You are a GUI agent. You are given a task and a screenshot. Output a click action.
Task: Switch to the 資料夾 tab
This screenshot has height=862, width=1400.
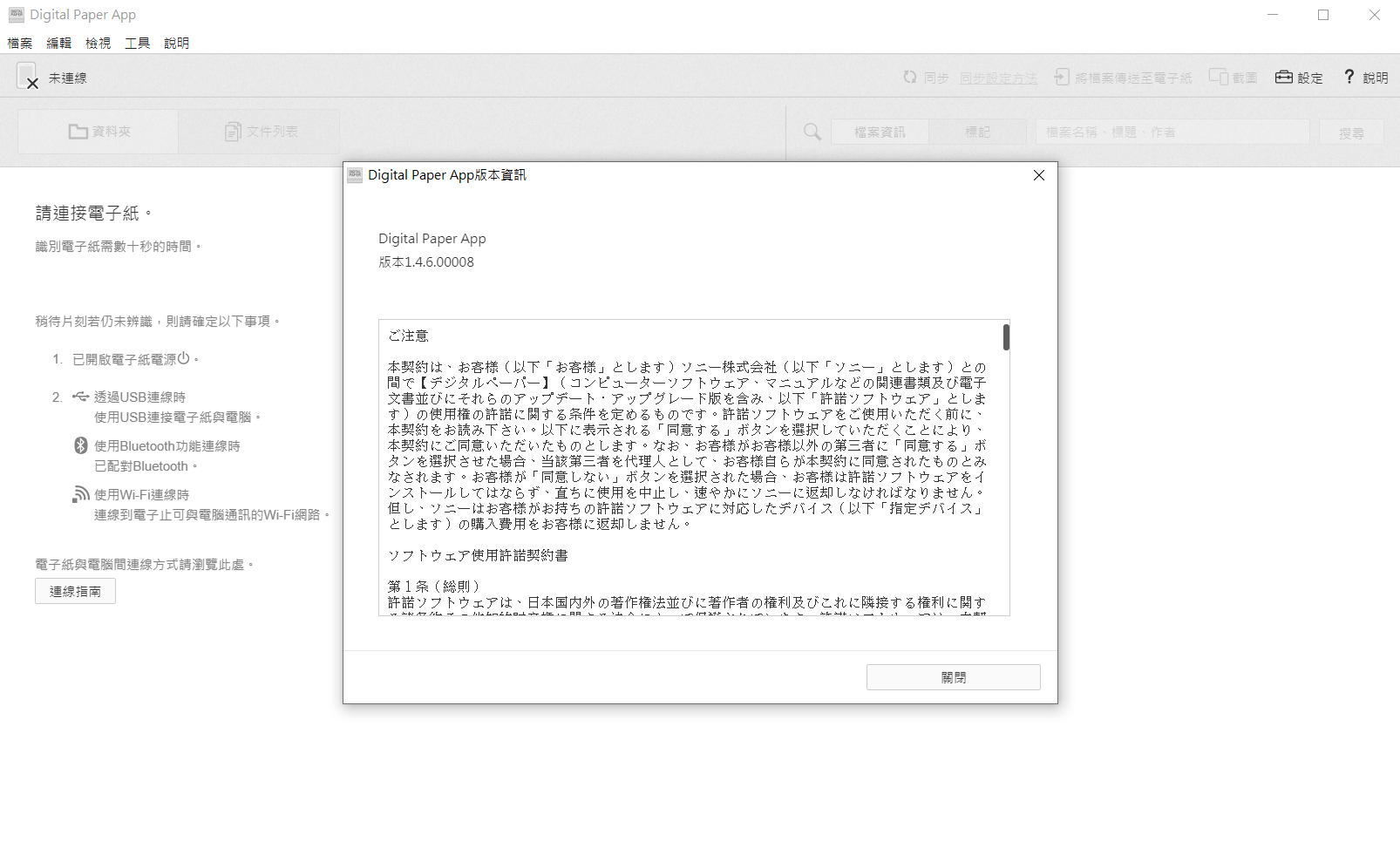[99, 132]
